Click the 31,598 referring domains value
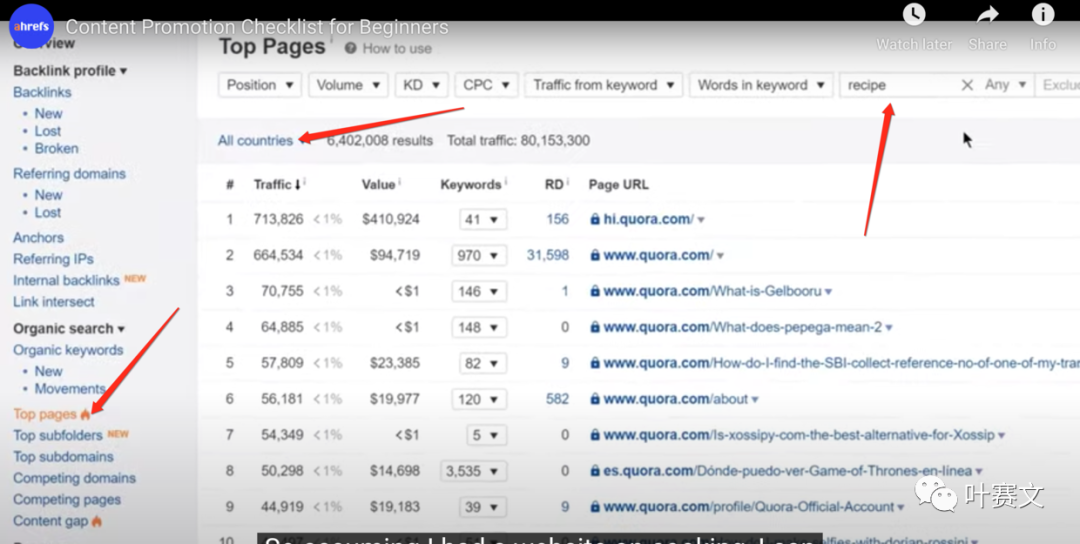The image size is (1080, 544). (x=548, y=255)
